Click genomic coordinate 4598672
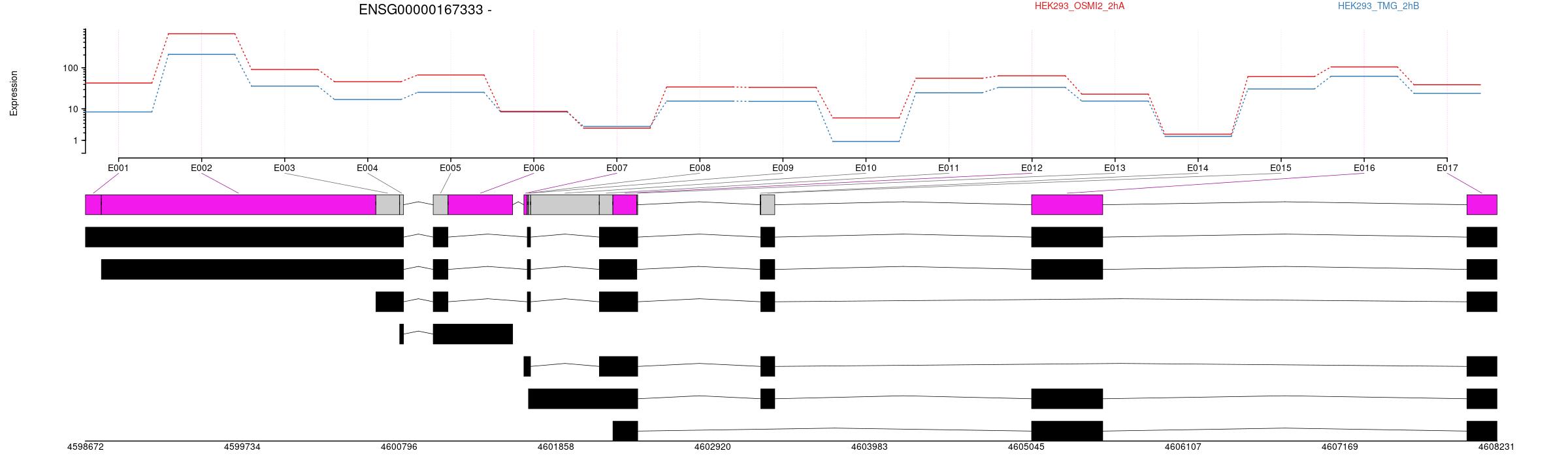The height and width of the screenshot is (457, 1568). point(86,447)
